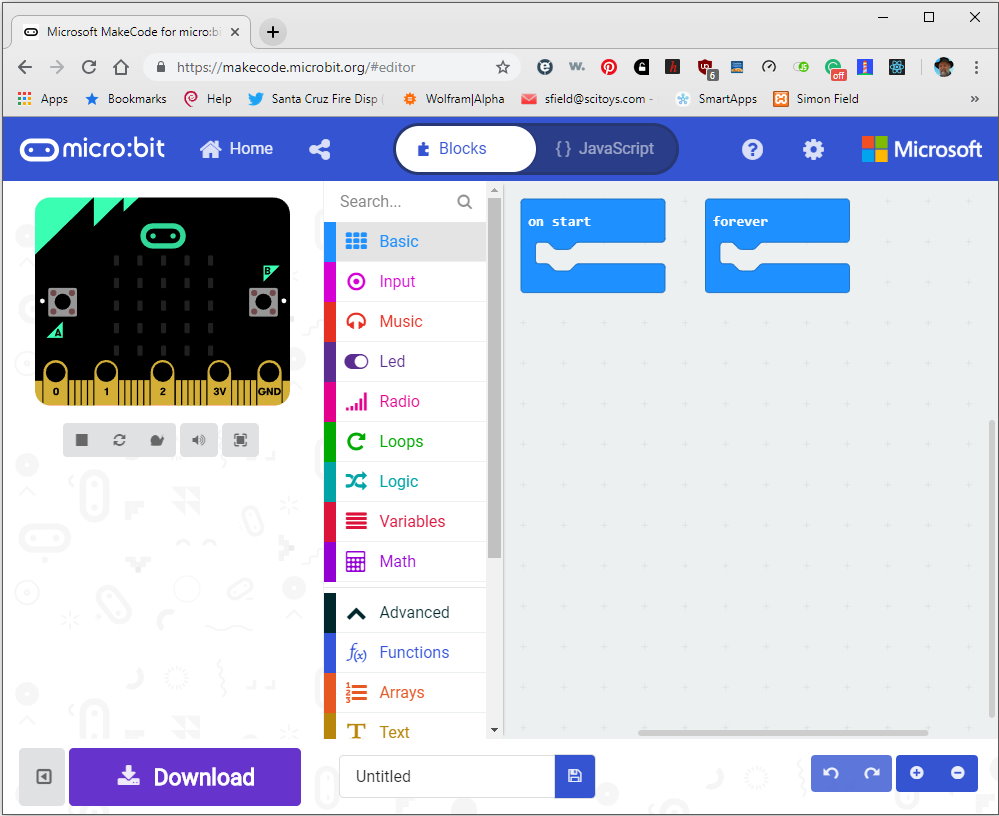Toggle slow-motion mode in simulator
The height and width of the screenshot is (816, 999).
157,440
